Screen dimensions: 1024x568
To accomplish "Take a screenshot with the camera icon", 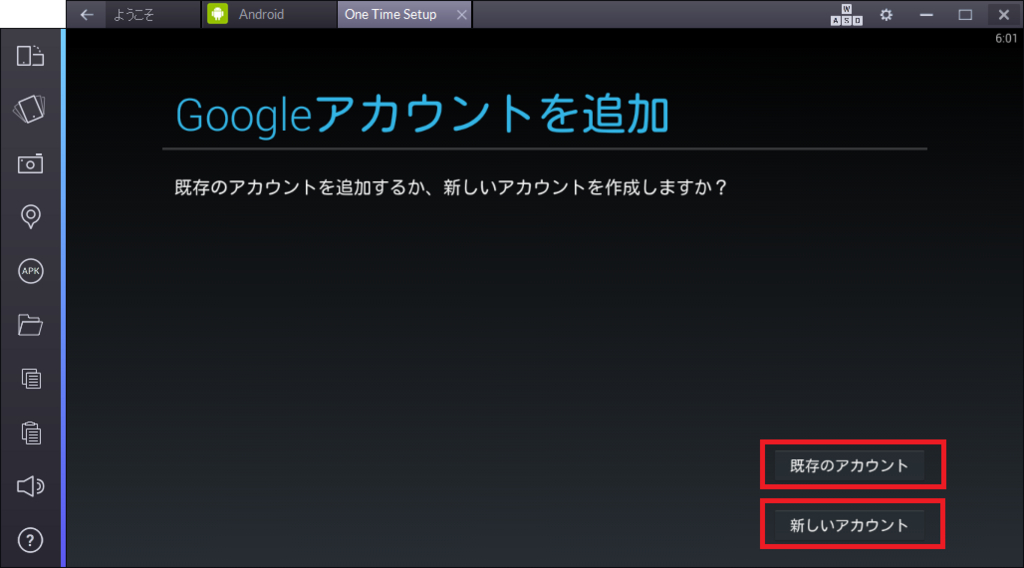I will point(30,163).
